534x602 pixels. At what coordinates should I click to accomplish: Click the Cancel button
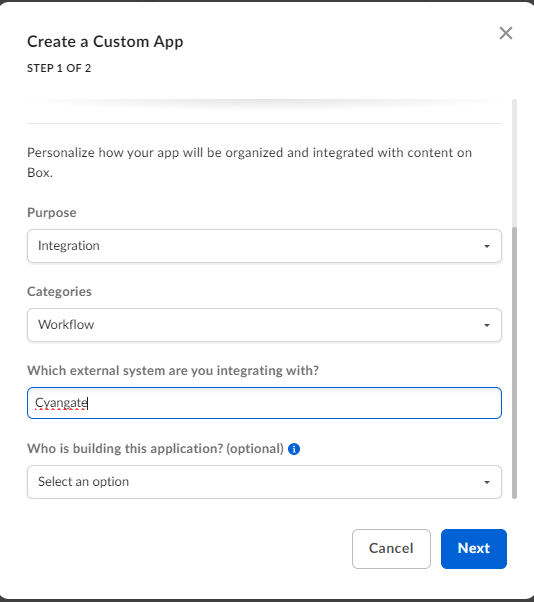pyautogui.click(x=391, y=549)
